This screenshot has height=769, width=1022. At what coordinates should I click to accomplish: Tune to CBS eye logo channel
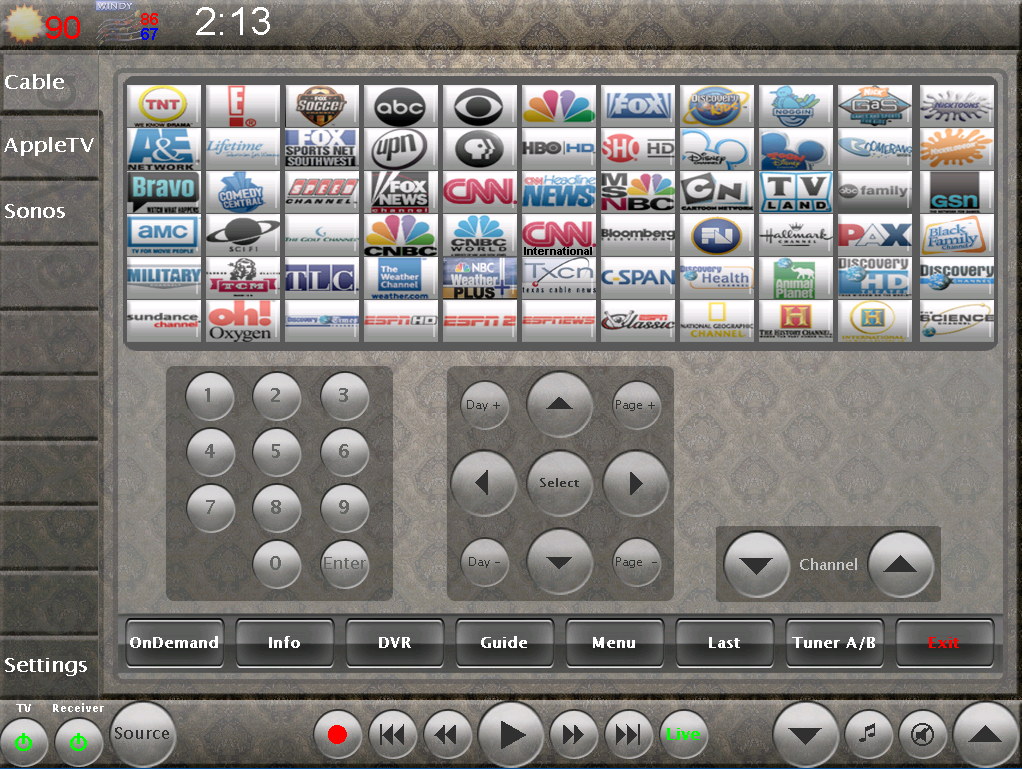point(480,106)
